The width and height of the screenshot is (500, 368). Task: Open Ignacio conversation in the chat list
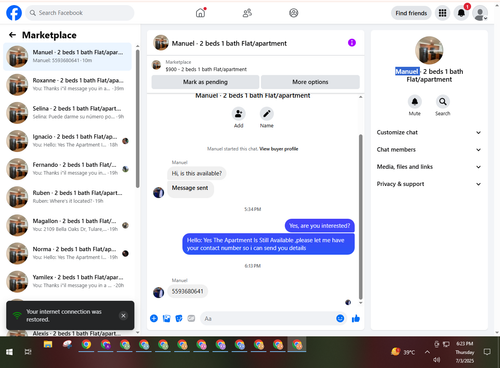coord(67,141)
